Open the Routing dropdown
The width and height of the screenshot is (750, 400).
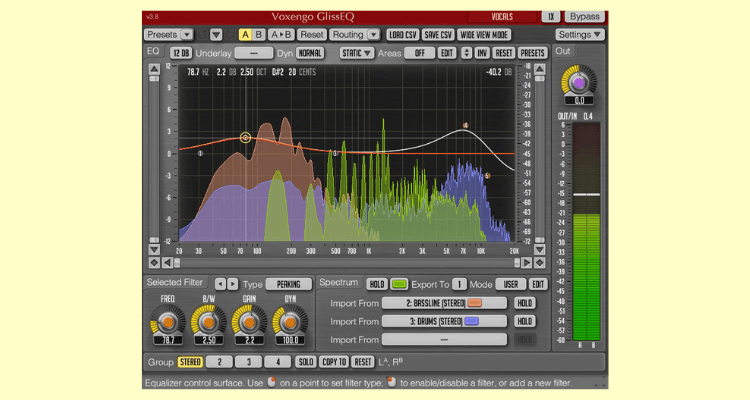coord(354,34)
